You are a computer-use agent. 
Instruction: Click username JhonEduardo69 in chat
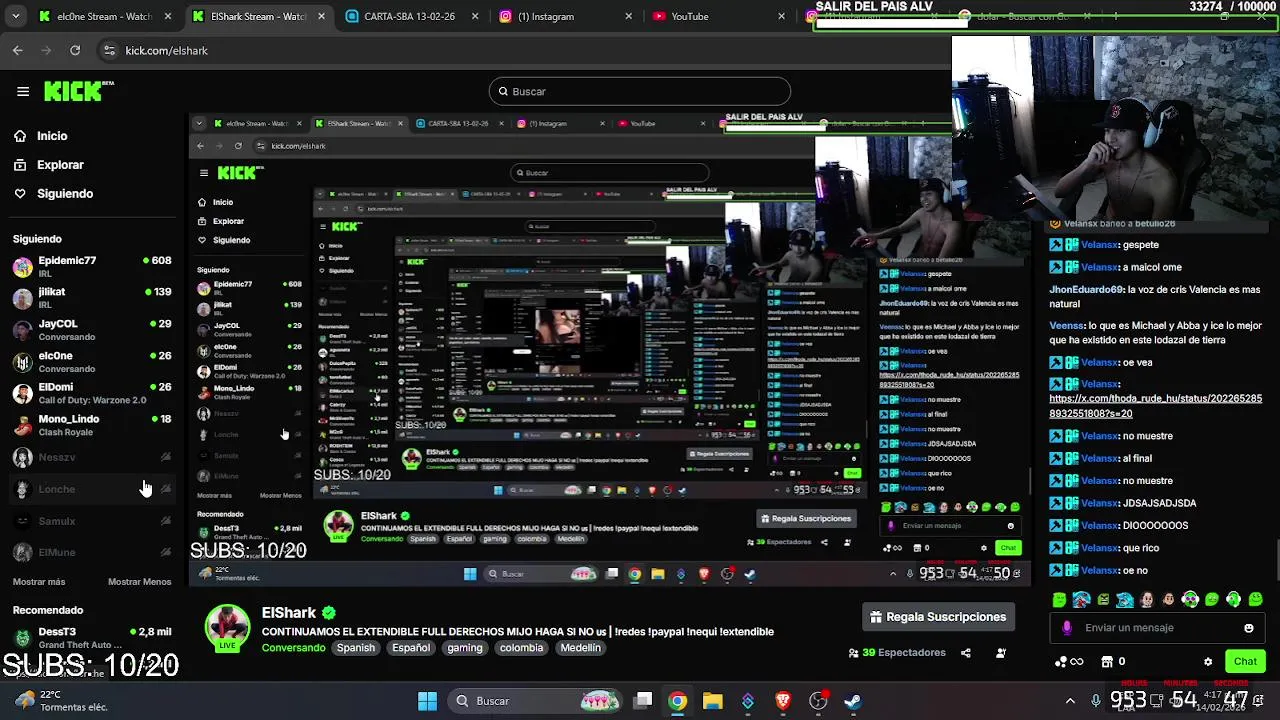1086,290
